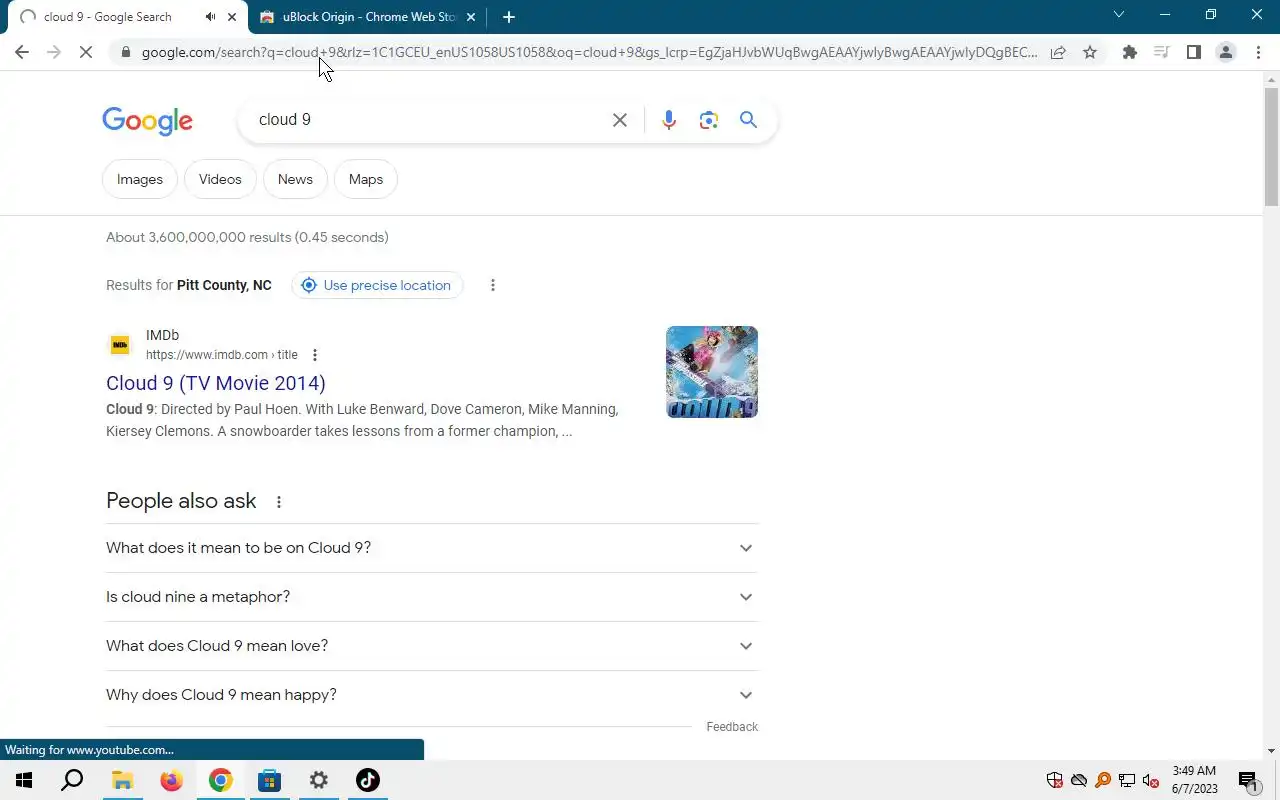Open People also ask options menu
This screenshot has width=1280, height=800.
tap(279, 502)
